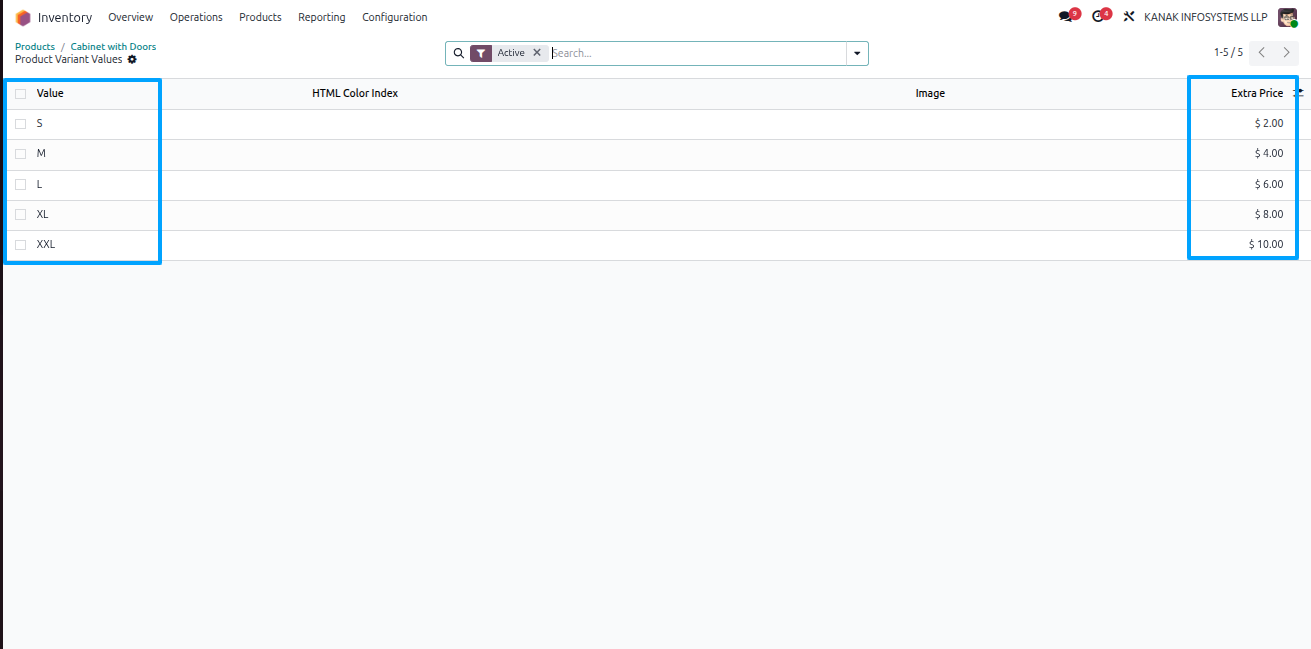Viewport: 1311px width, 649px height.
Task: Check the box for row M
Action: pyautogui.click(x=20, y=154)
